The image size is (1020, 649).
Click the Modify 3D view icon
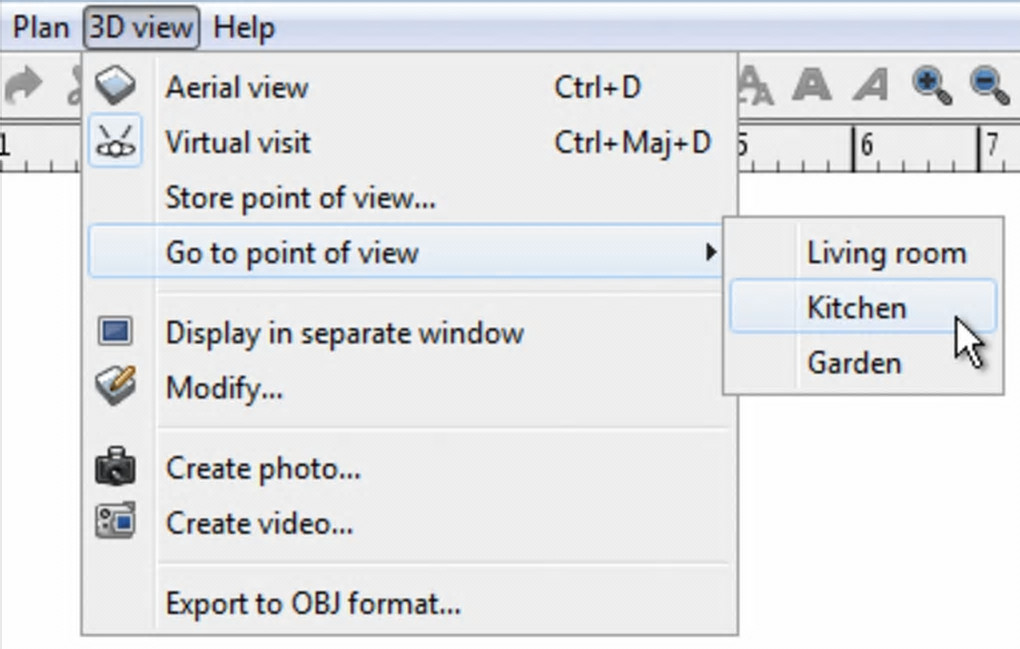coord(116,385)
